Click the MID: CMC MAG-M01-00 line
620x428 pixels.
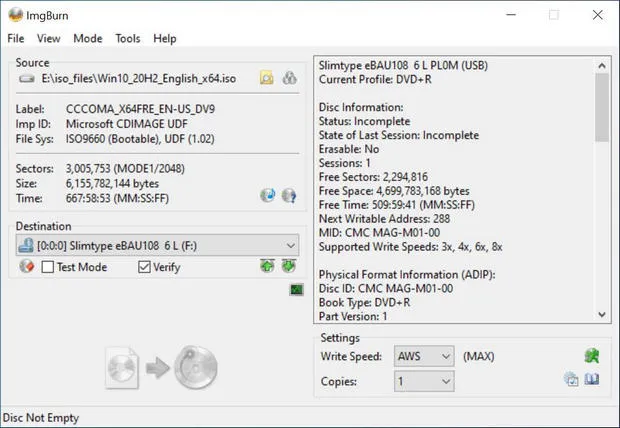(x=380, y=233)
